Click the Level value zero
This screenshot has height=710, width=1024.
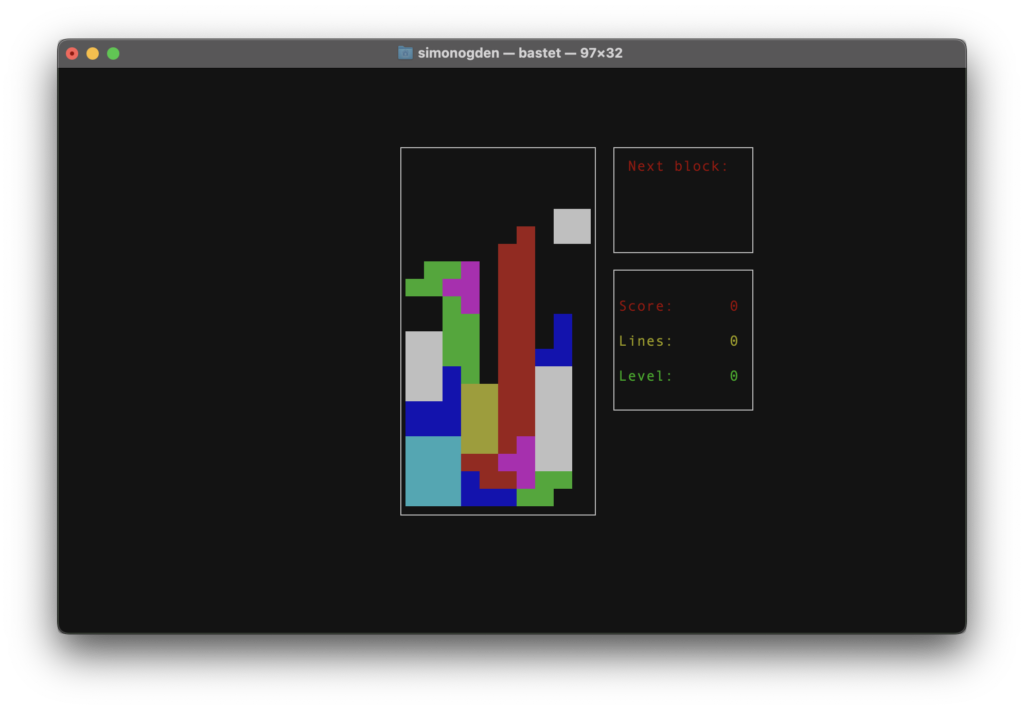[x=733, y=376]
